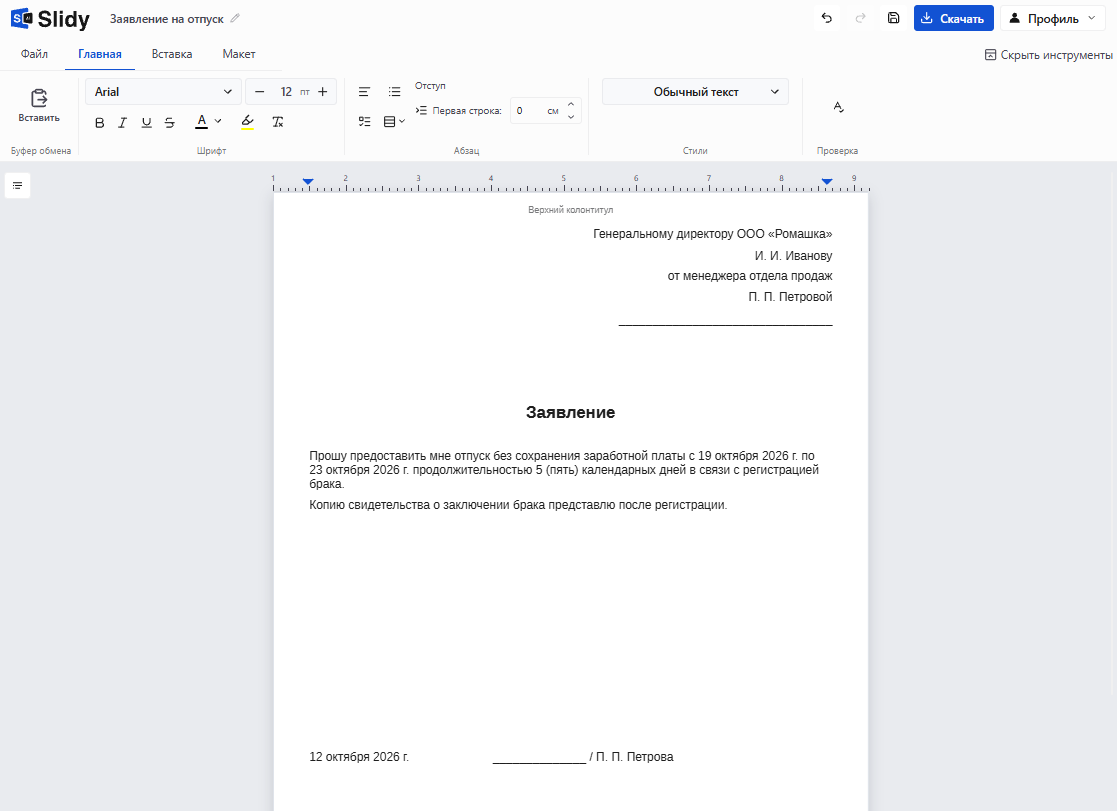Image resolution: width=1117 pixels, height=811 pixels.
Task: Click the text alignment icon
Action: point(364,92)
